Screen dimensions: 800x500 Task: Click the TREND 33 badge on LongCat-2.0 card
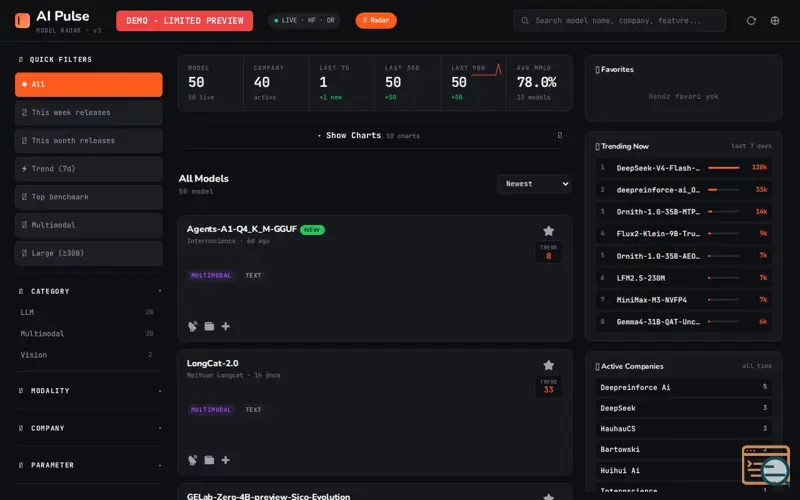pyautogui.click(x=548, y=386)
